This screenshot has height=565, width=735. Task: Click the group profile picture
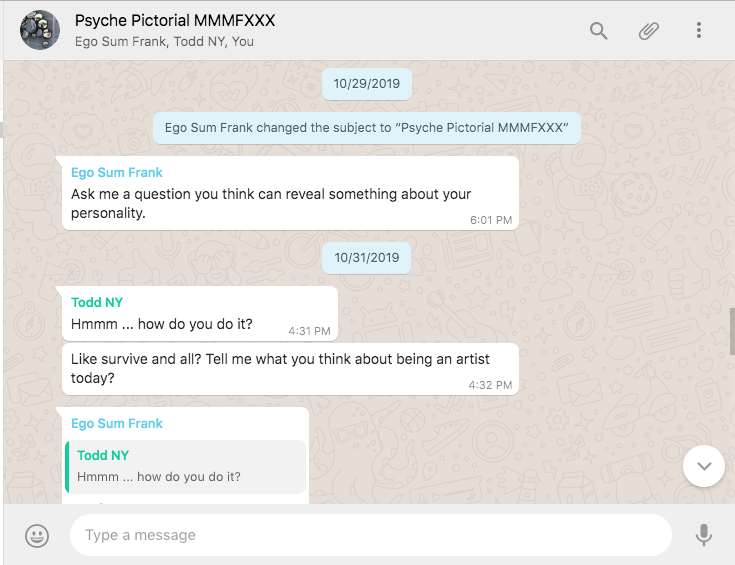pos(40,31)
